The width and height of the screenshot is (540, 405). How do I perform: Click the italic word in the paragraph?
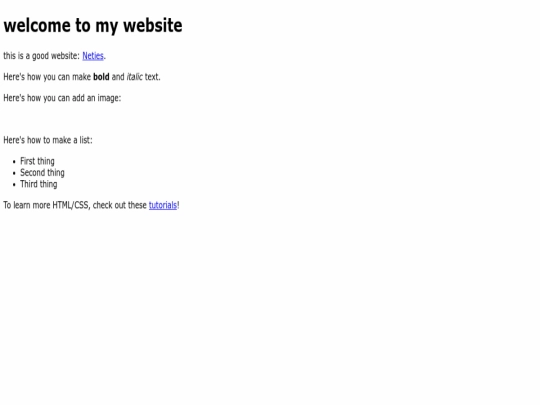134,77
